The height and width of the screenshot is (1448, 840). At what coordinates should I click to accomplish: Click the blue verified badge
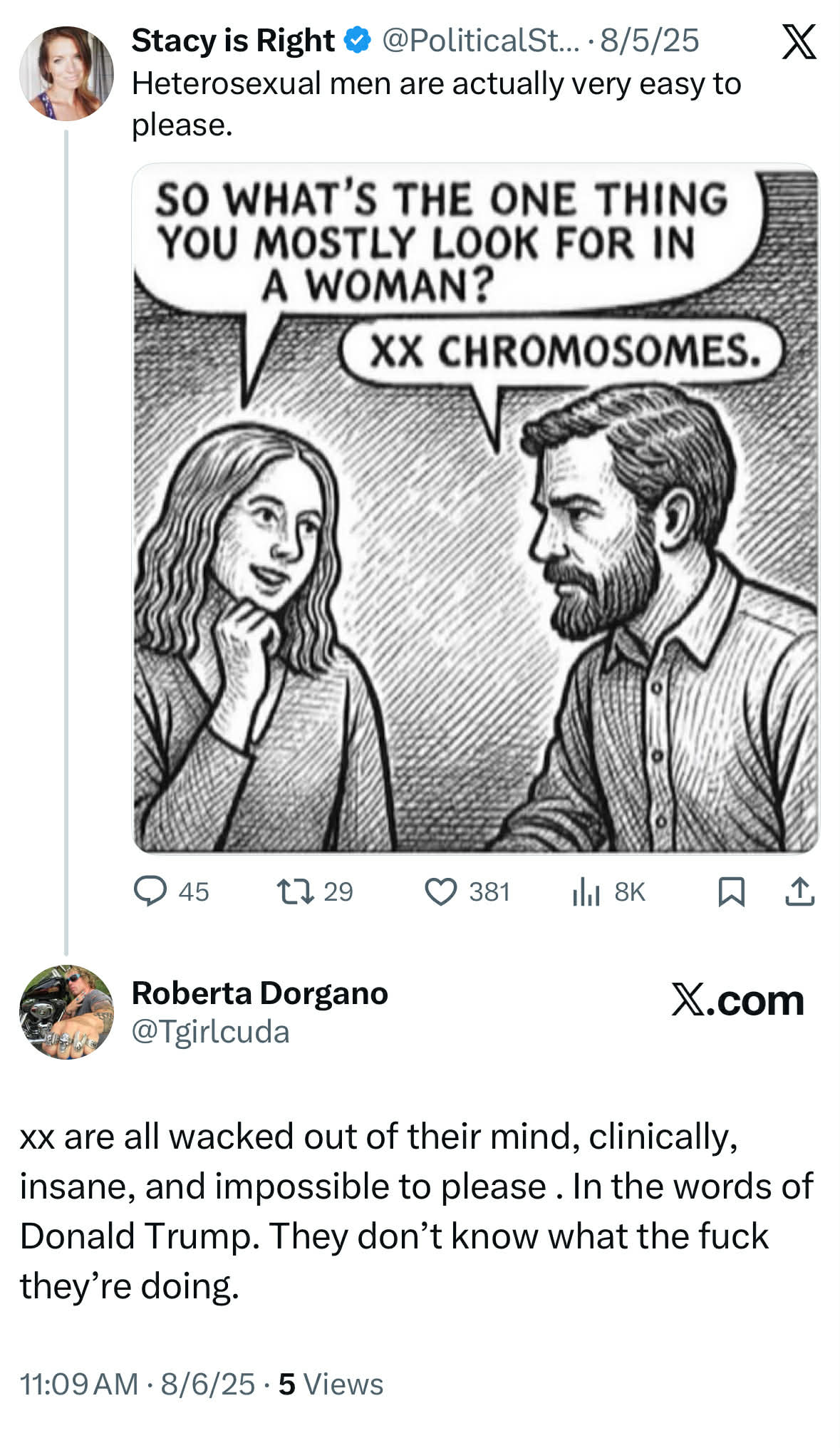pyautogui.click(x=358, y=41)
